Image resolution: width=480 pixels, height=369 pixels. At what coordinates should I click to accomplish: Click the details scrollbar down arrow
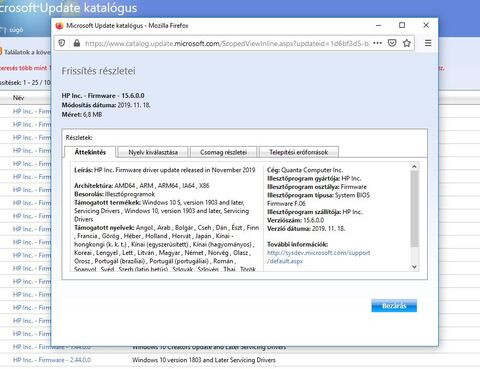pos(414,267)
